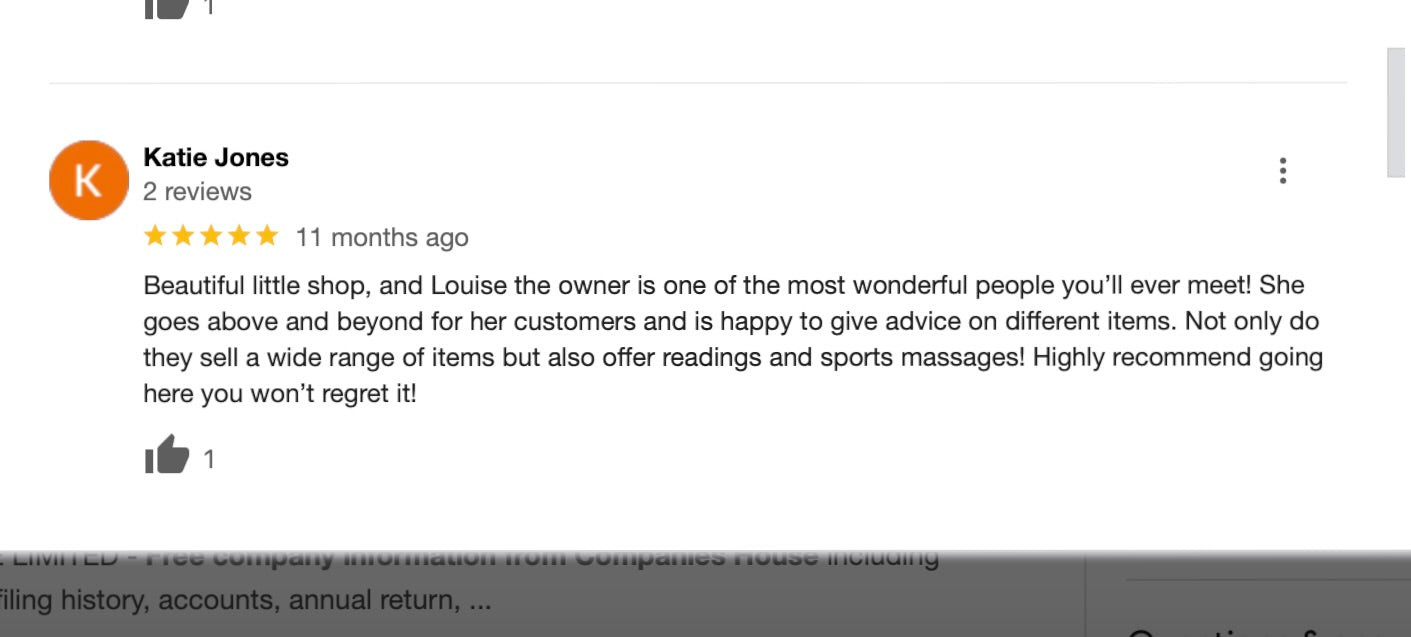The height and width of the screenshot is (637, 1411).
Task: Click the fifth gold star of the rating
Action: pos(267,236)
